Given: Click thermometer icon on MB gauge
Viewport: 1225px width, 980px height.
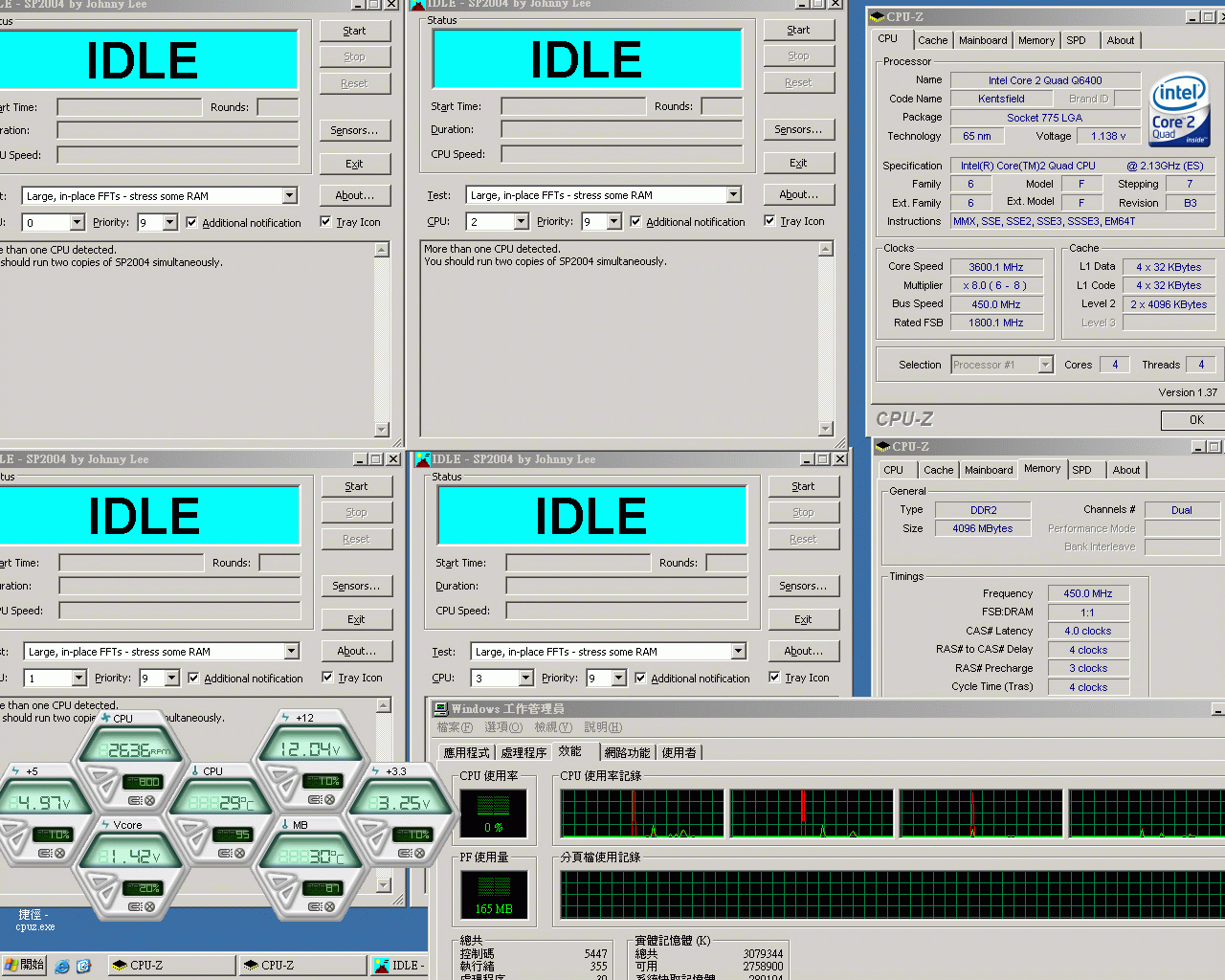Looking at the screenshot, I should click(x=284, y=824).
